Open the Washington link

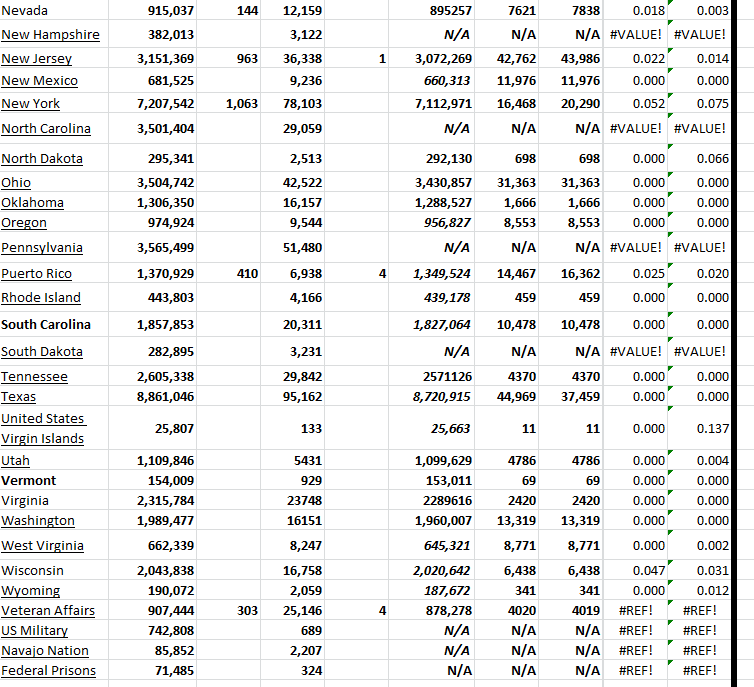(38, 521)
